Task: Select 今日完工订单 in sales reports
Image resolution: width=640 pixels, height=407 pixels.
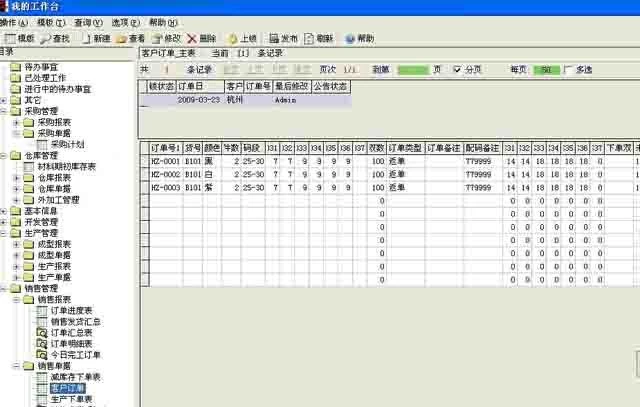Action: (74, 354)
